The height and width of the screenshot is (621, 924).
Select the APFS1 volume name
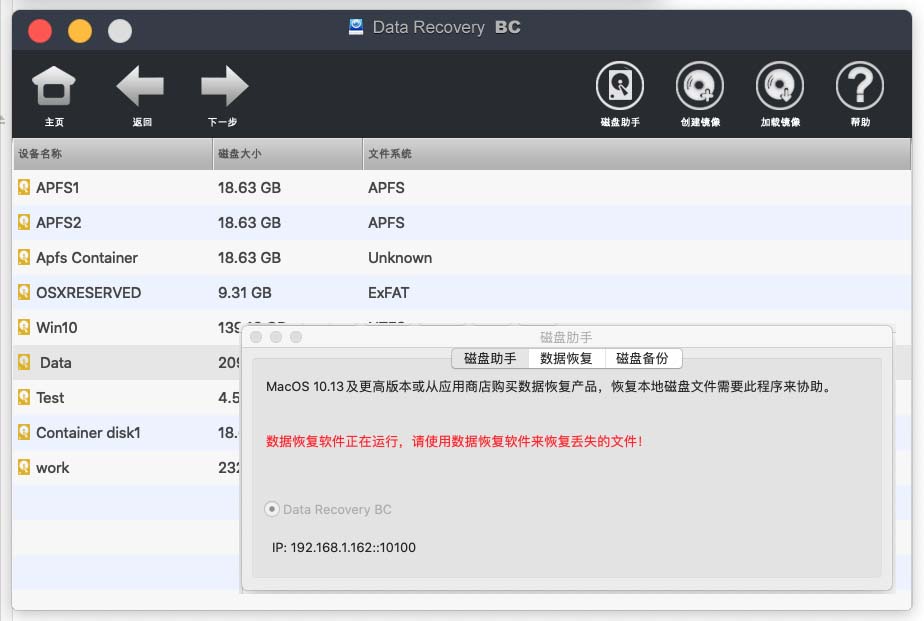[x=58, y=187]
